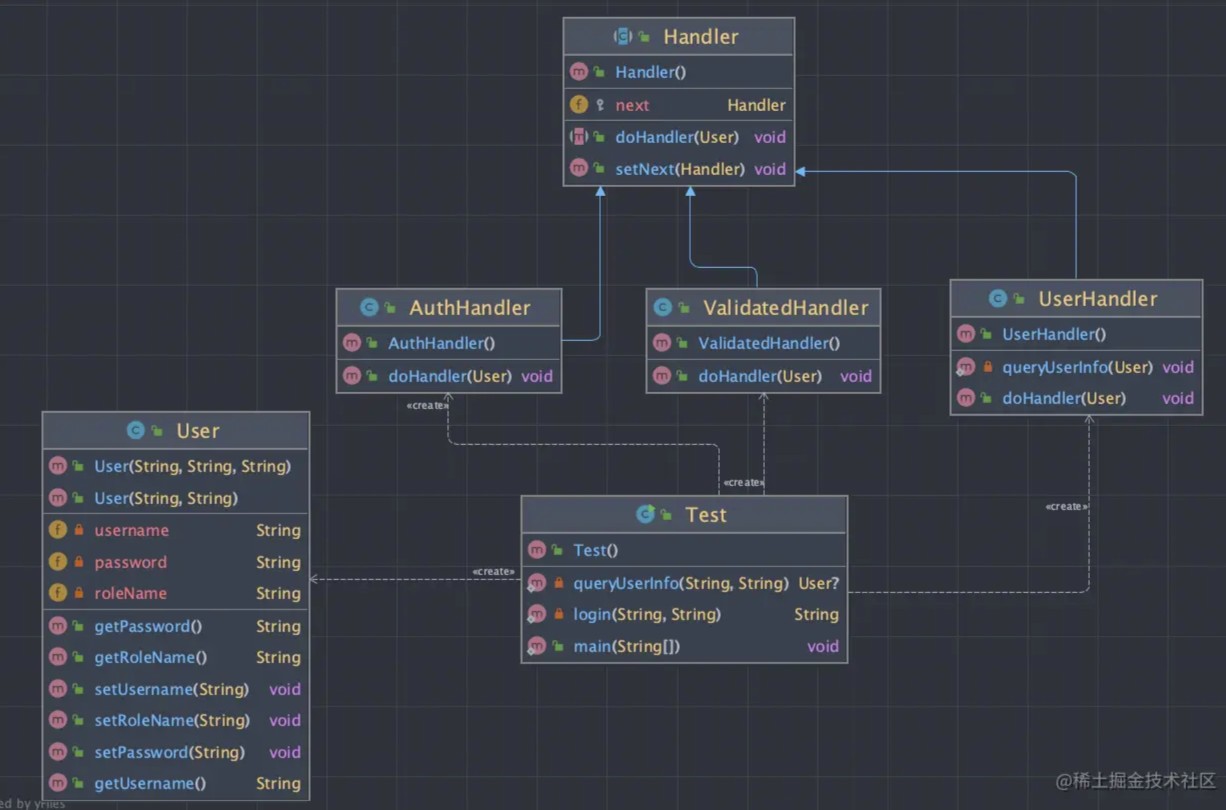Click the lock icon beside roleName field
Viewport: 1226px width, 810px height.
point(79,593)
